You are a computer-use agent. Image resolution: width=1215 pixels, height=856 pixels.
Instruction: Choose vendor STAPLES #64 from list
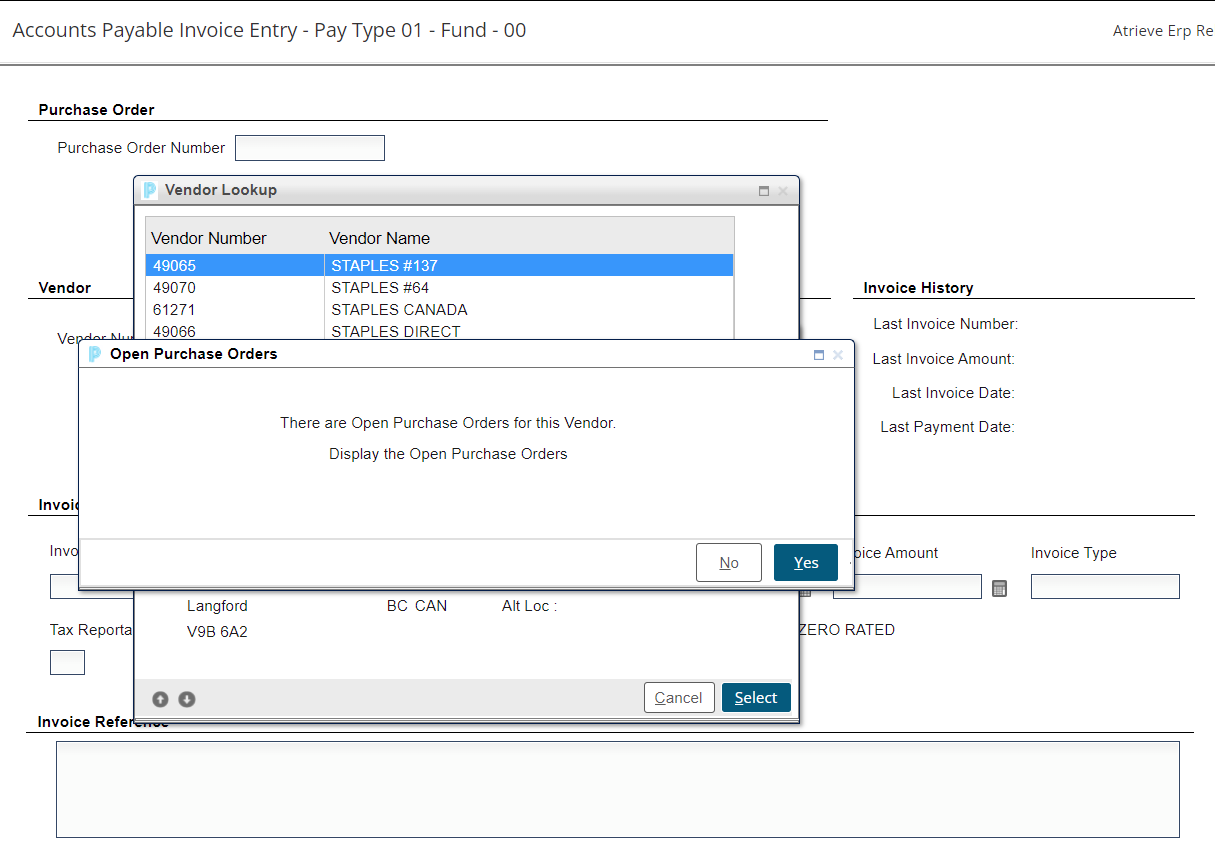pos(438,288)
